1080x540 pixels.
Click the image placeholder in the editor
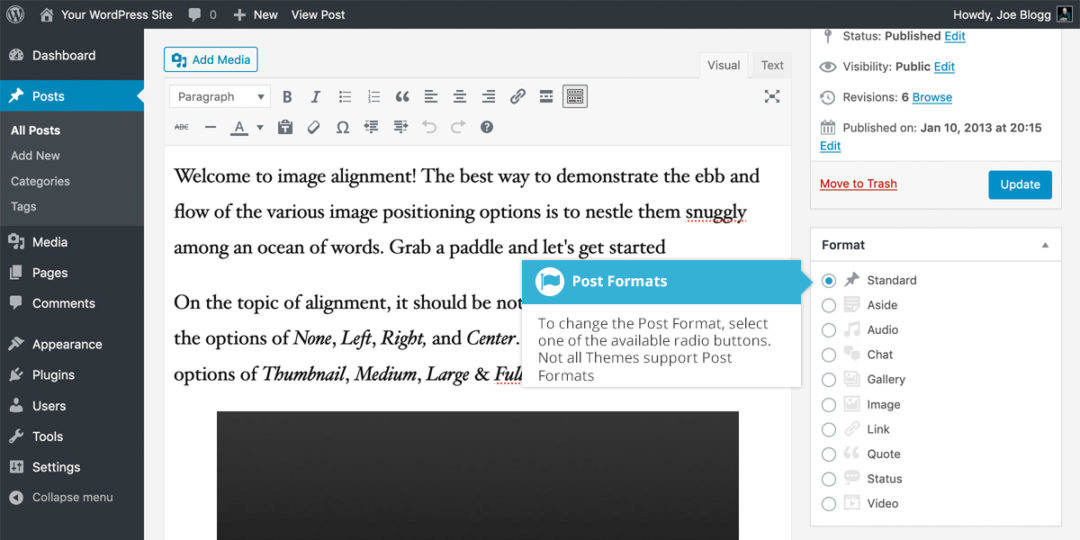[477, 475]
